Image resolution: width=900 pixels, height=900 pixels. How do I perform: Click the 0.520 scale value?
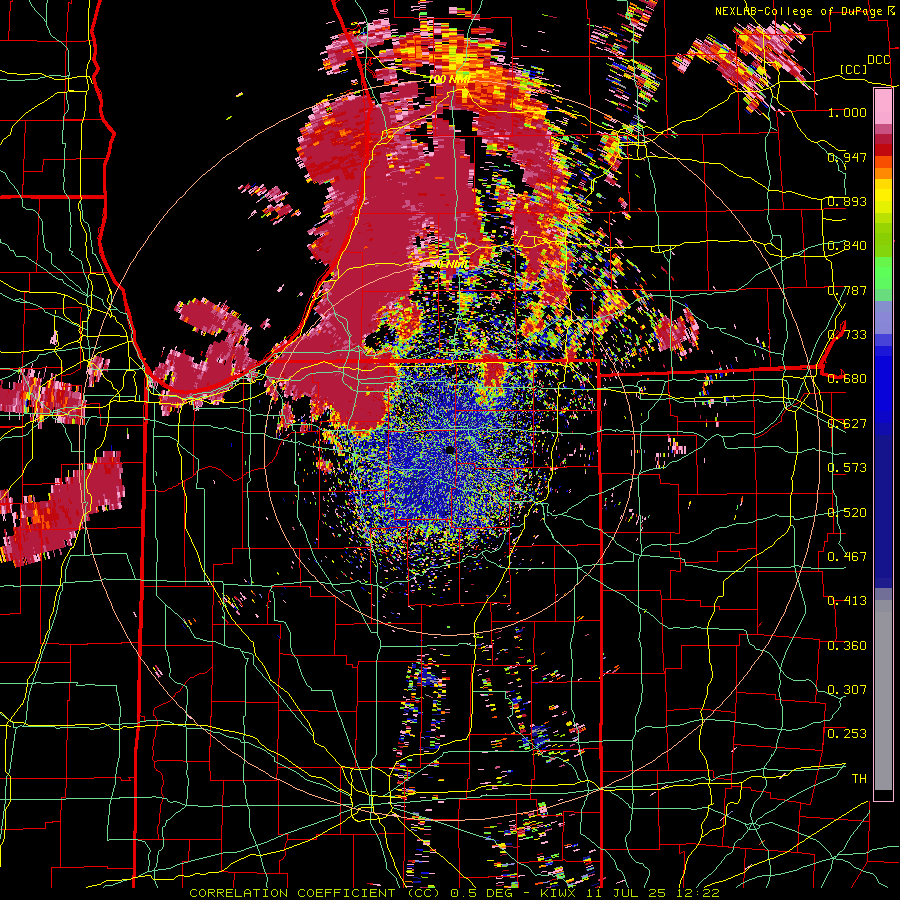[847, 512]
